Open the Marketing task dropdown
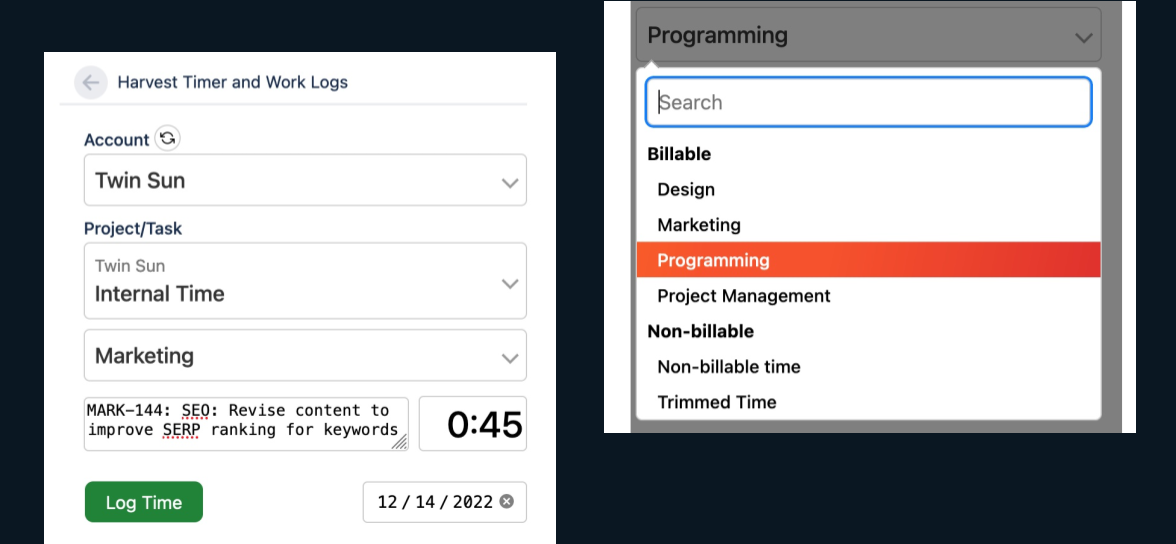Viewport: 1176px width, 544px height. coord(305,356)
